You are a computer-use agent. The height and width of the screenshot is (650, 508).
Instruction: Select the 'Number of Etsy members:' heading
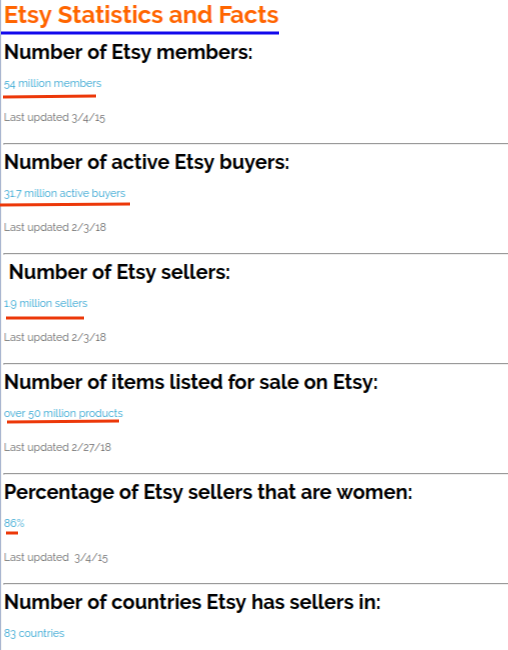tap(128, 53)
